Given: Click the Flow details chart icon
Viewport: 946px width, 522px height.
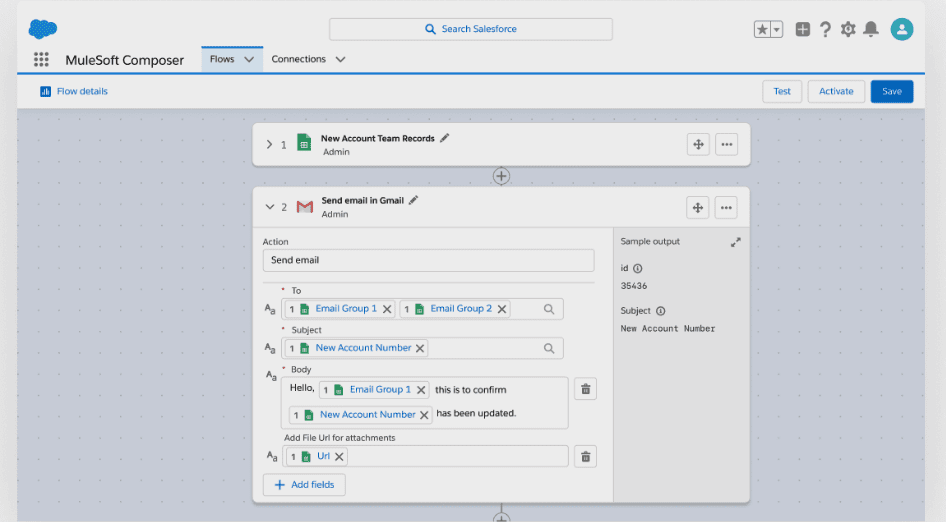Looking at the screenshot, I should point(45,91).
